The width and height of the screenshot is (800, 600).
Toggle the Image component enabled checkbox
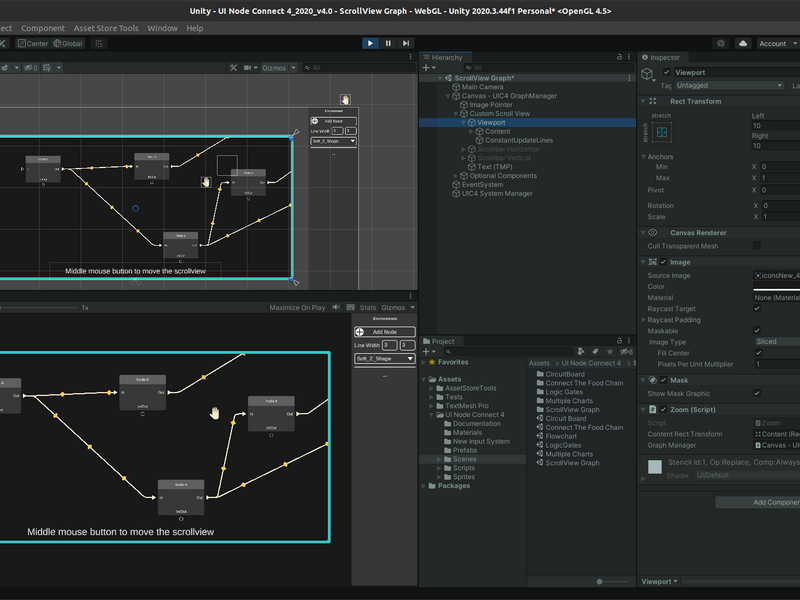[x=663, y=262]
